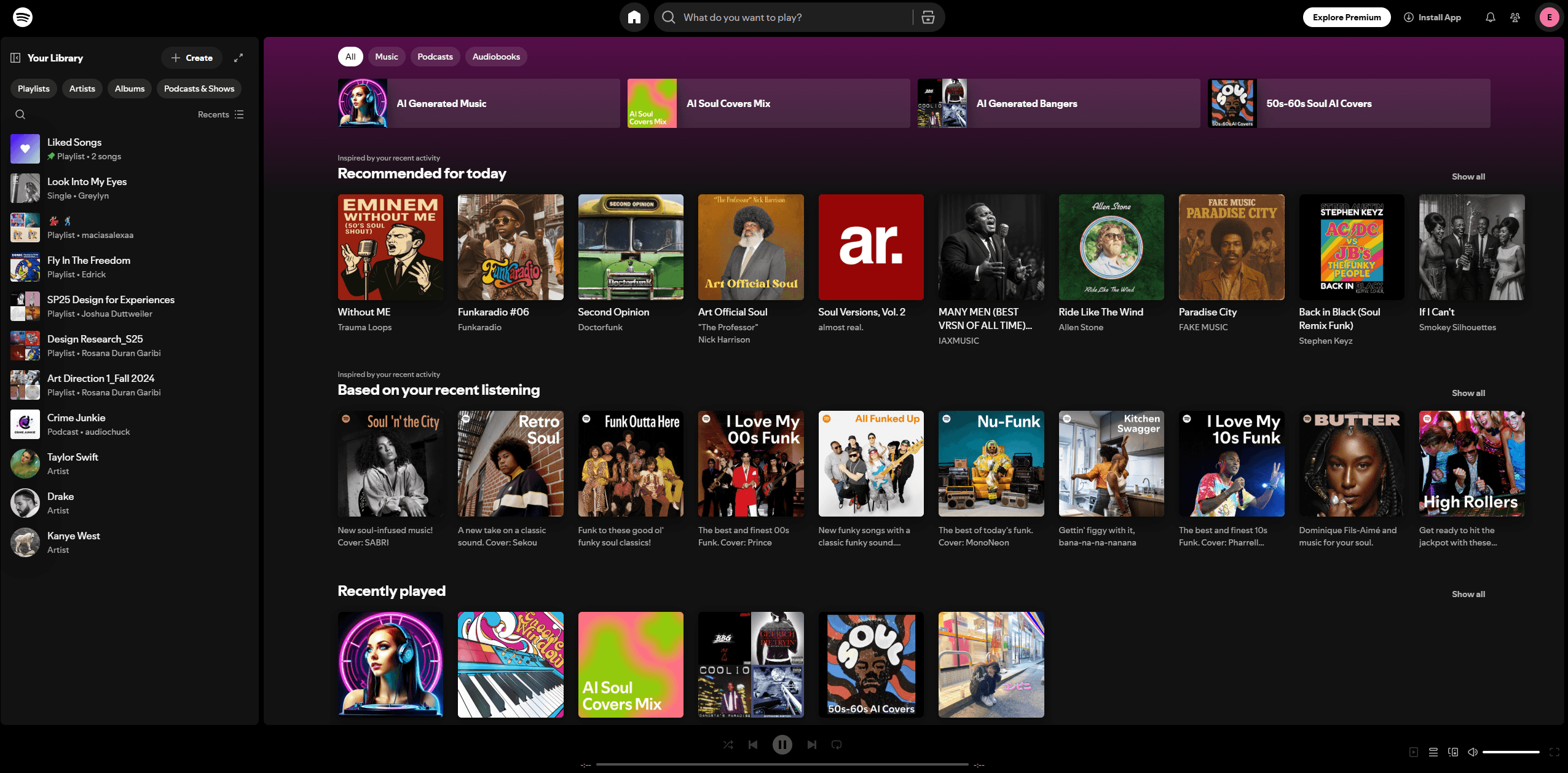Go to Spotify Home via house icon

pyautogui.click(x=634, y=17)
